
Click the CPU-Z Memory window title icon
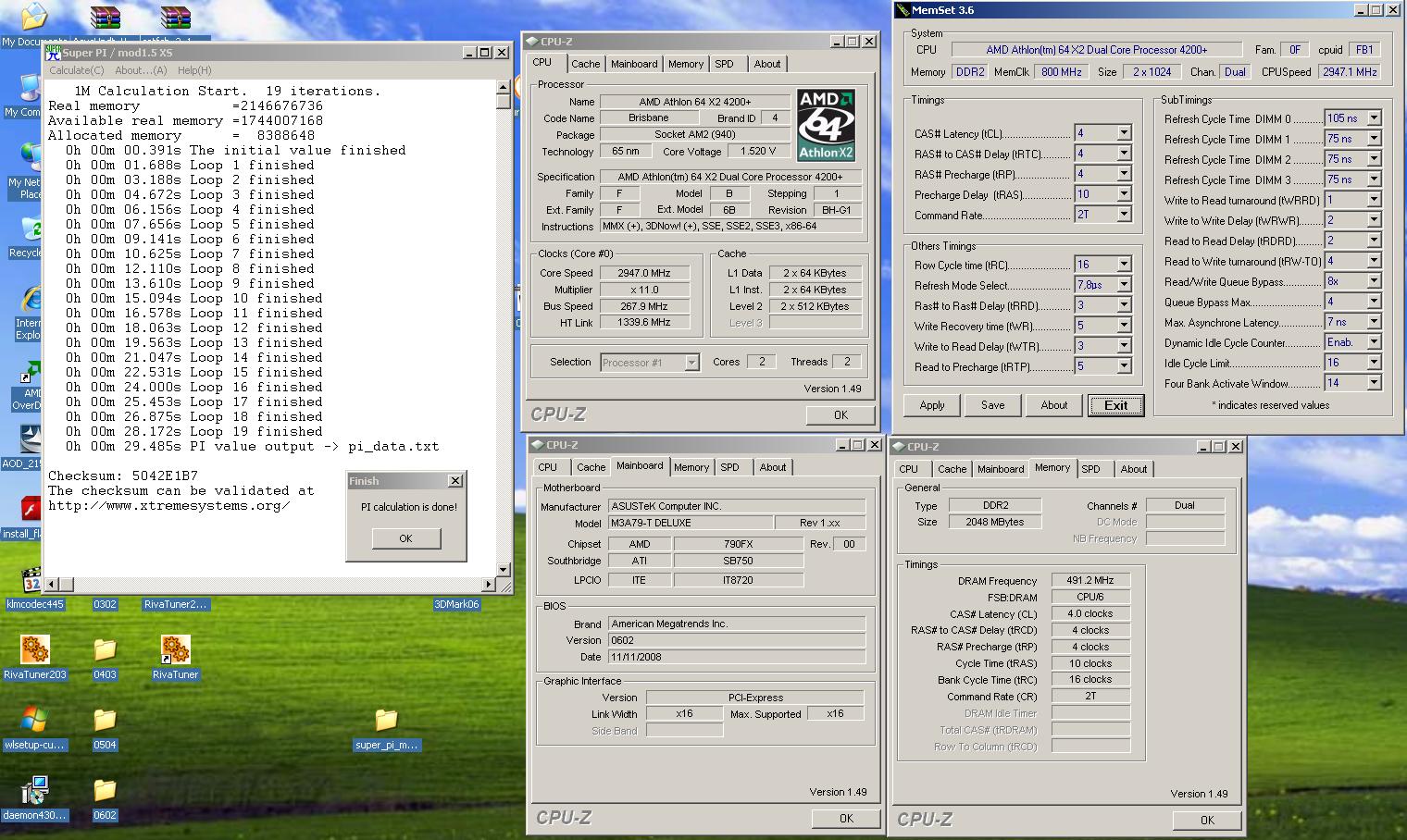898,447
